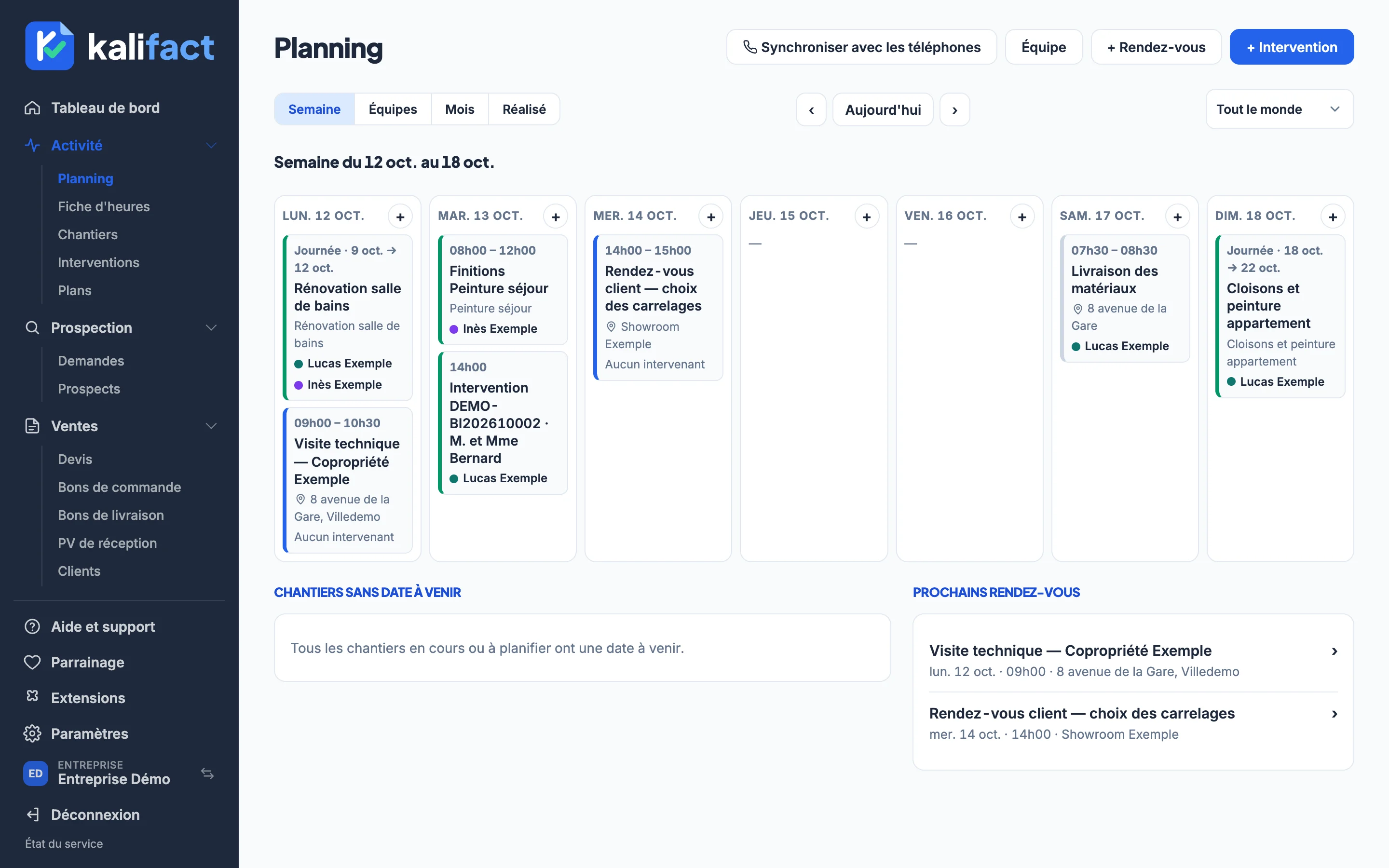Click the Ventes document icon

(x=32, y=426)
